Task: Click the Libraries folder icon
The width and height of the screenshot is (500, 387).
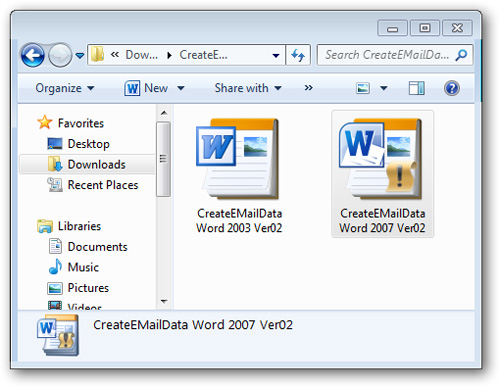Action: pyautogui.click(x=45, y=226)
